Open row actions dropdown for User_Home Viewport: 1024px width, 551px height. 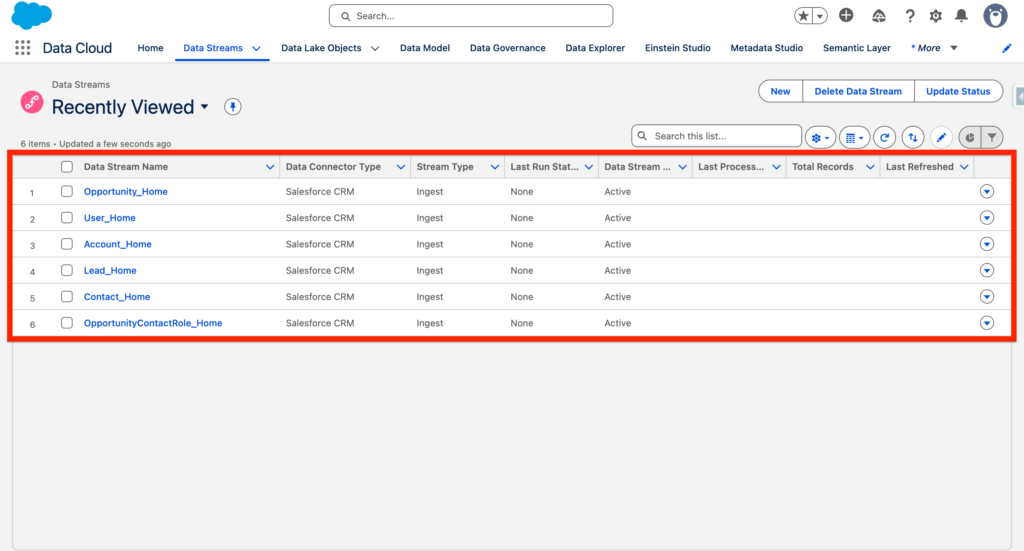(x=986, y=218)
